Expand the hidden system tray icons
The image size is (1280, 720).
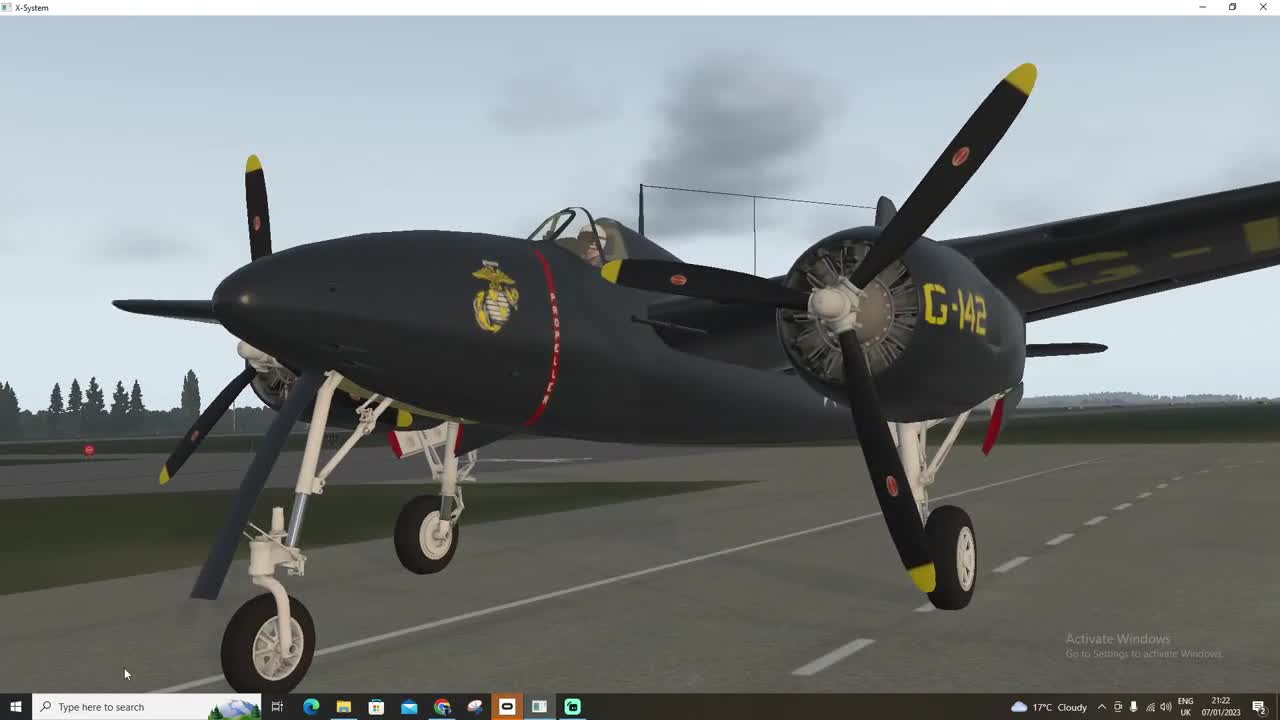[x=1101, y=707]
